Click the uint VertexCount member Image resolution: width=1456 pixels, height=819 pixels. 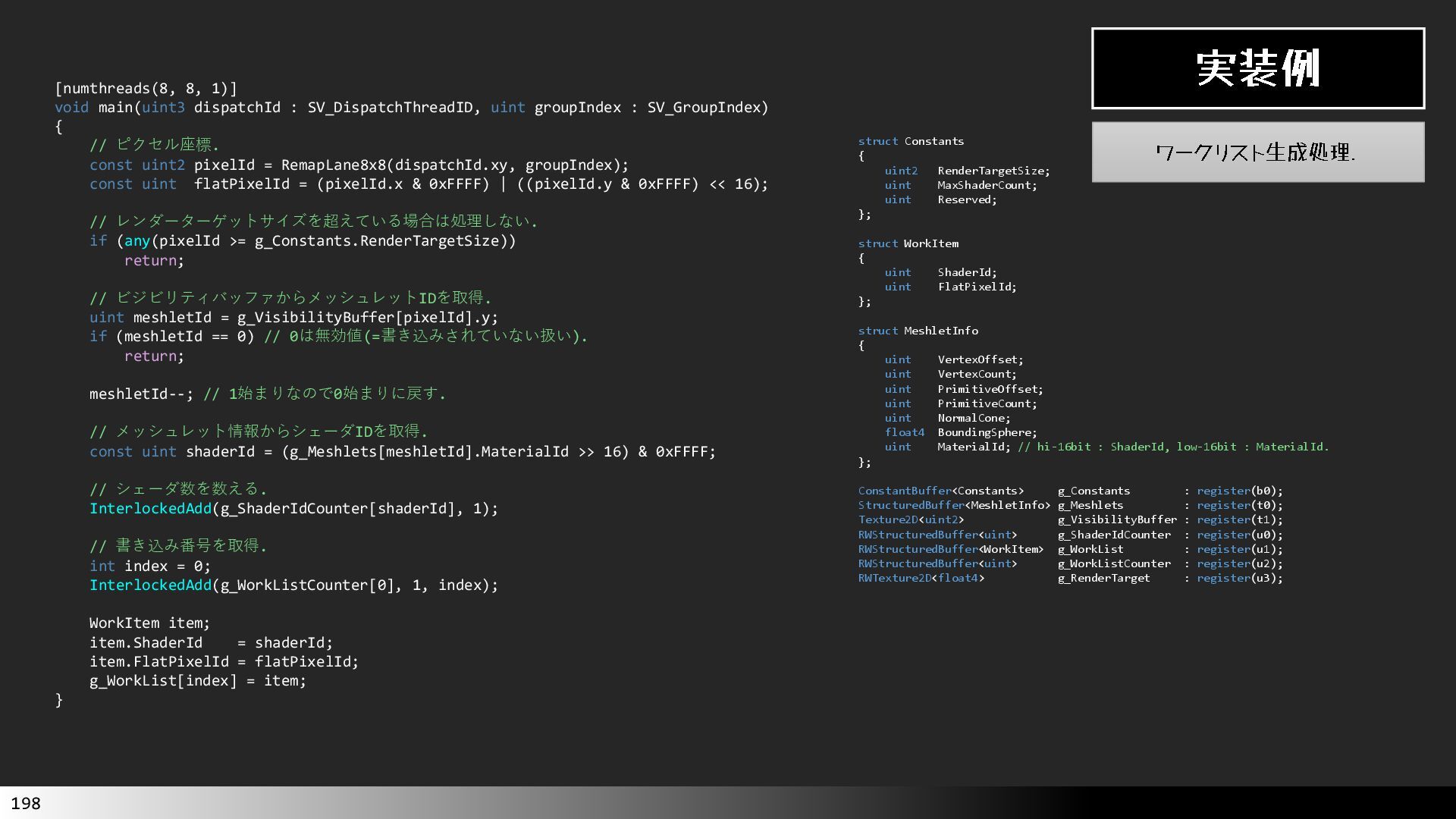[951, 375]
